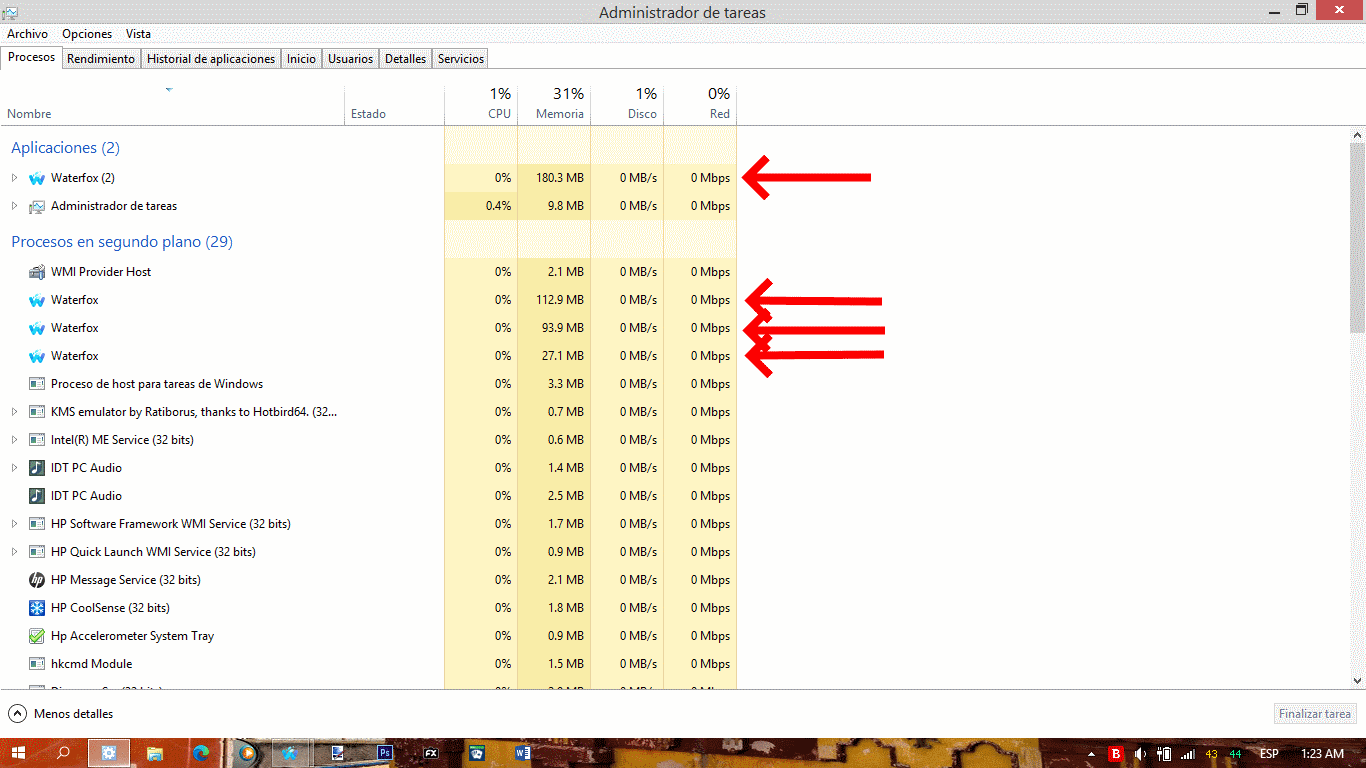
Task: Click the Bitdefender tray icon
Action: 1115,753
